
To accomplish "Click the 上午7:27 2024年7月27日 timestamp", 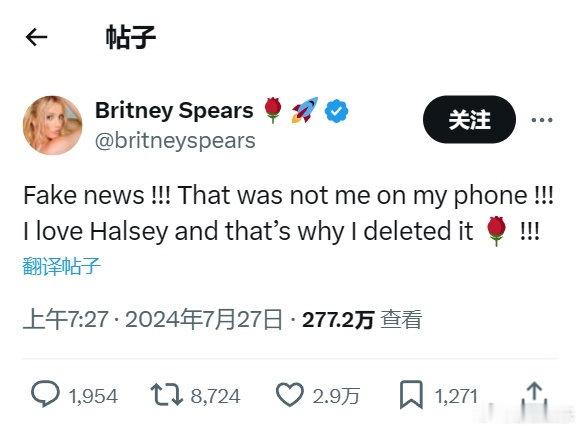I will tap(152, 319).
